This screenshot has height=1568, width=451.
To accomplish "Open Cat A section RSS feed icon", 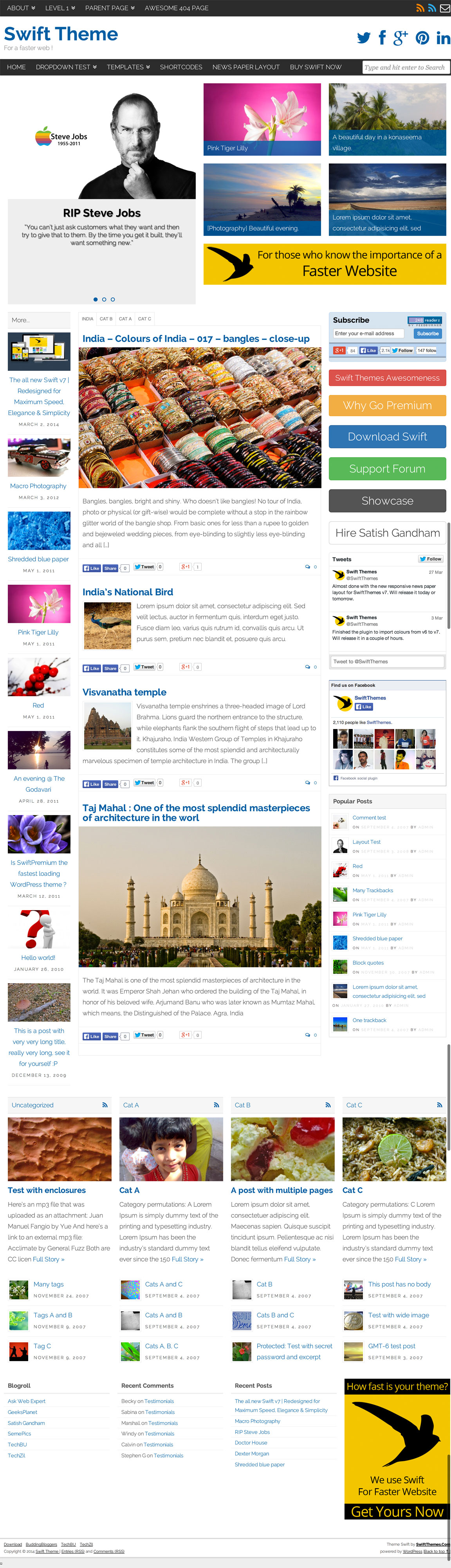I will [x=216, y=1105].
